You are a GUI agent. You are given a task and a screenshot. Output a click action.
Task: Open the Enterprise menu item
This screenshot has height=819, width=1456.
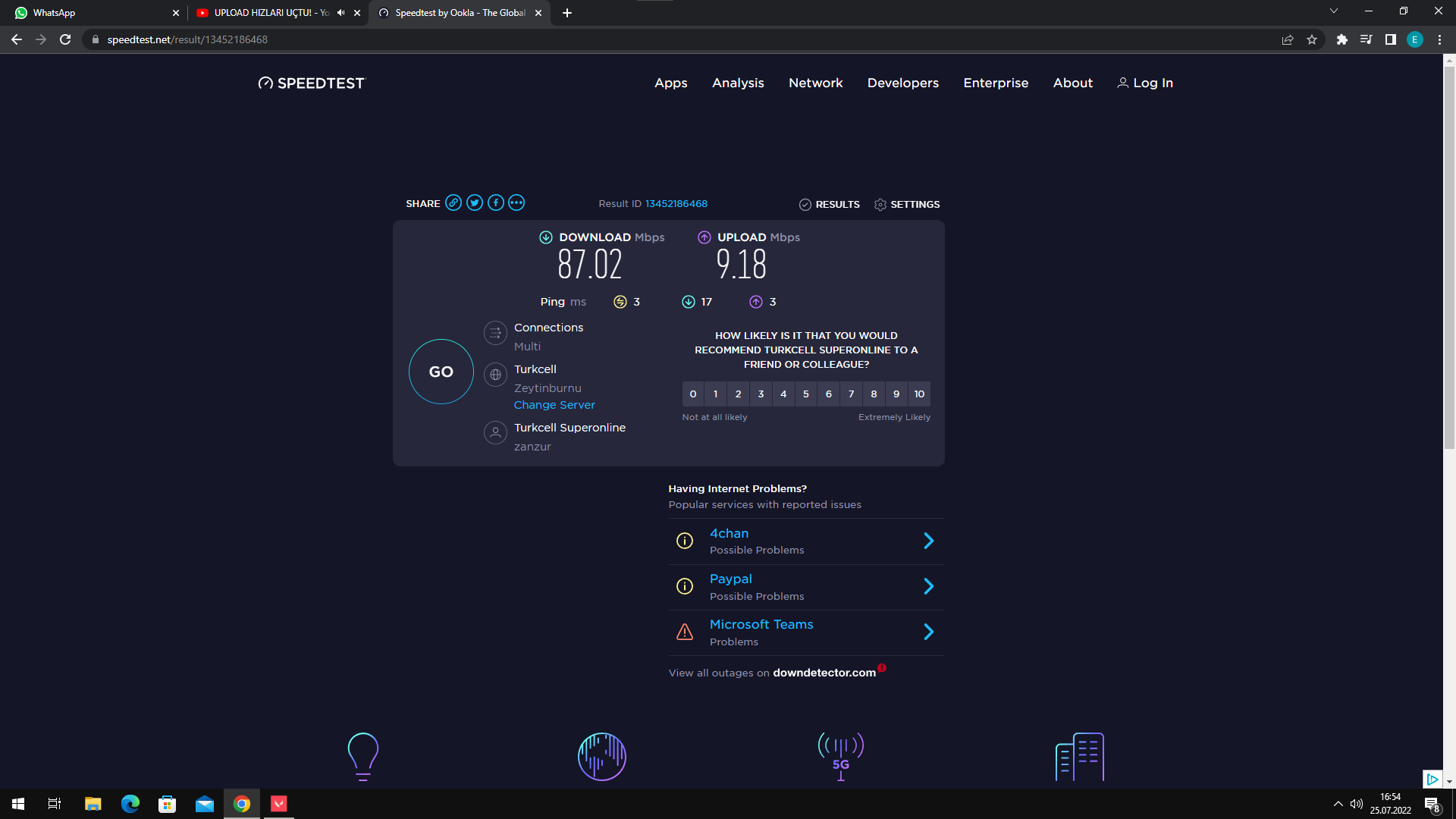coord(996,83)
